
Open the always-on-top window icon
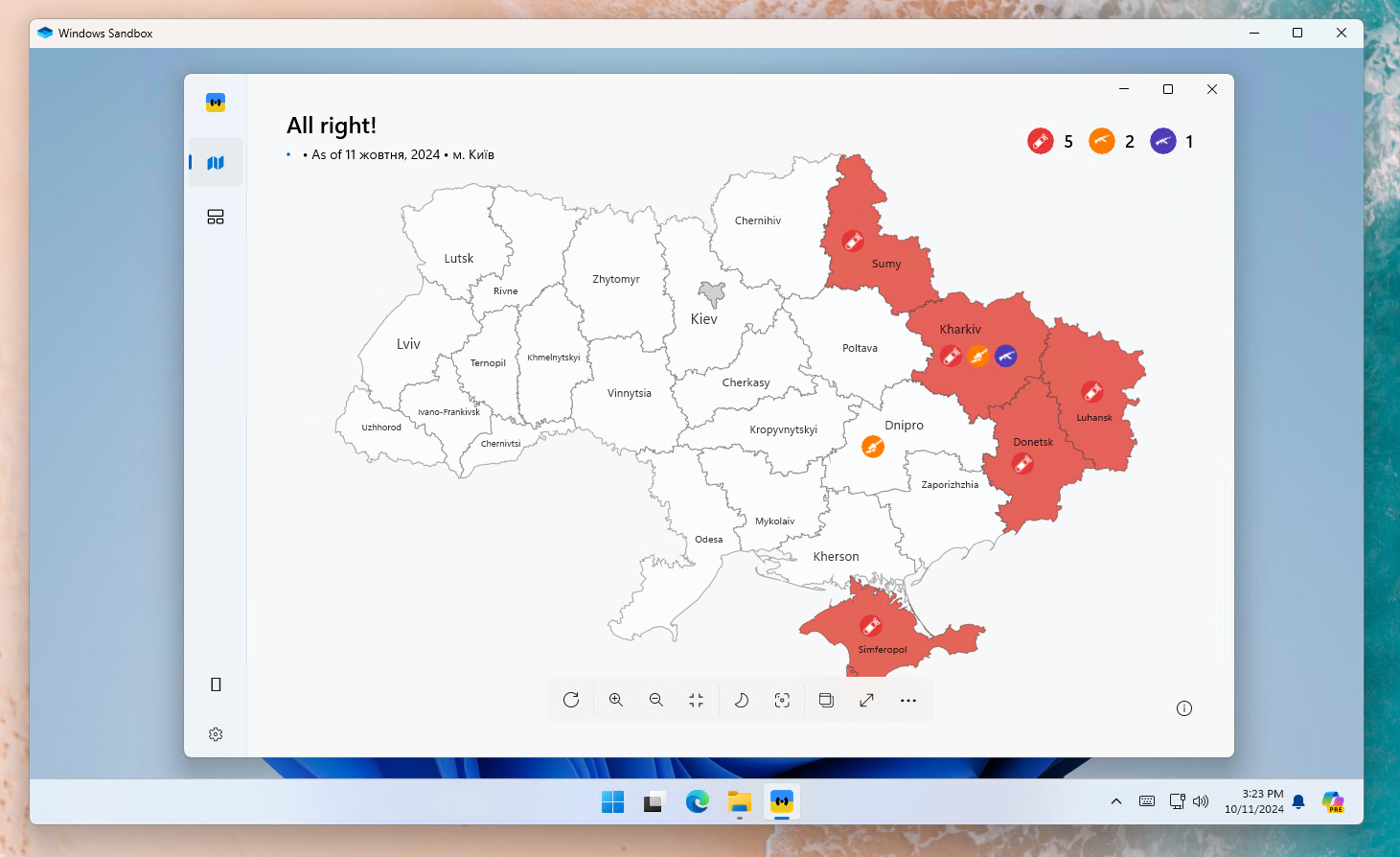pos(826,700)
